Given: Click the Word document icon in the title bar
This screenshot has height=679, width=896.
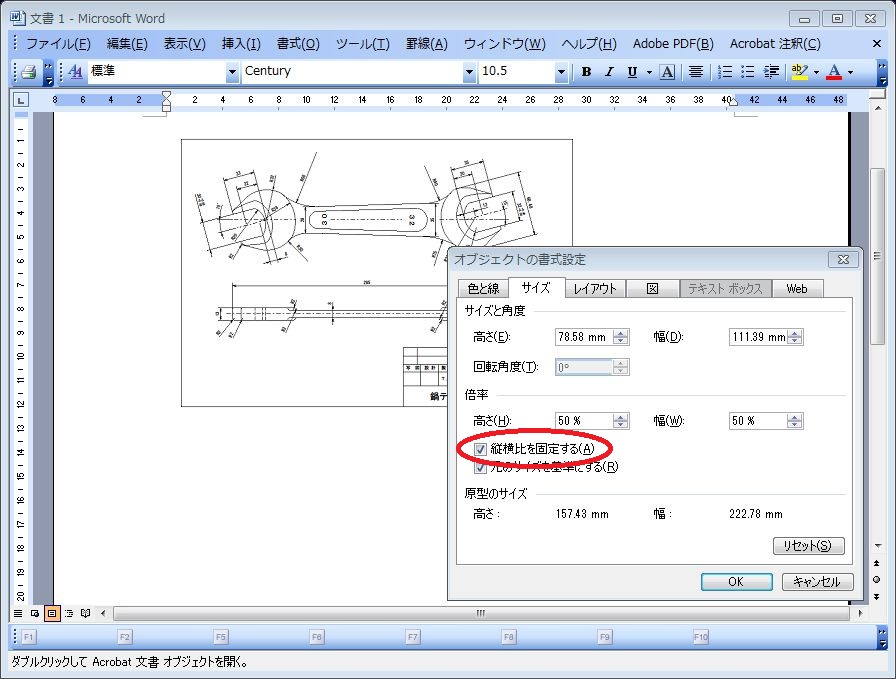Looking at the screenshot, I should pyautogui.click(x=17, y=18).
